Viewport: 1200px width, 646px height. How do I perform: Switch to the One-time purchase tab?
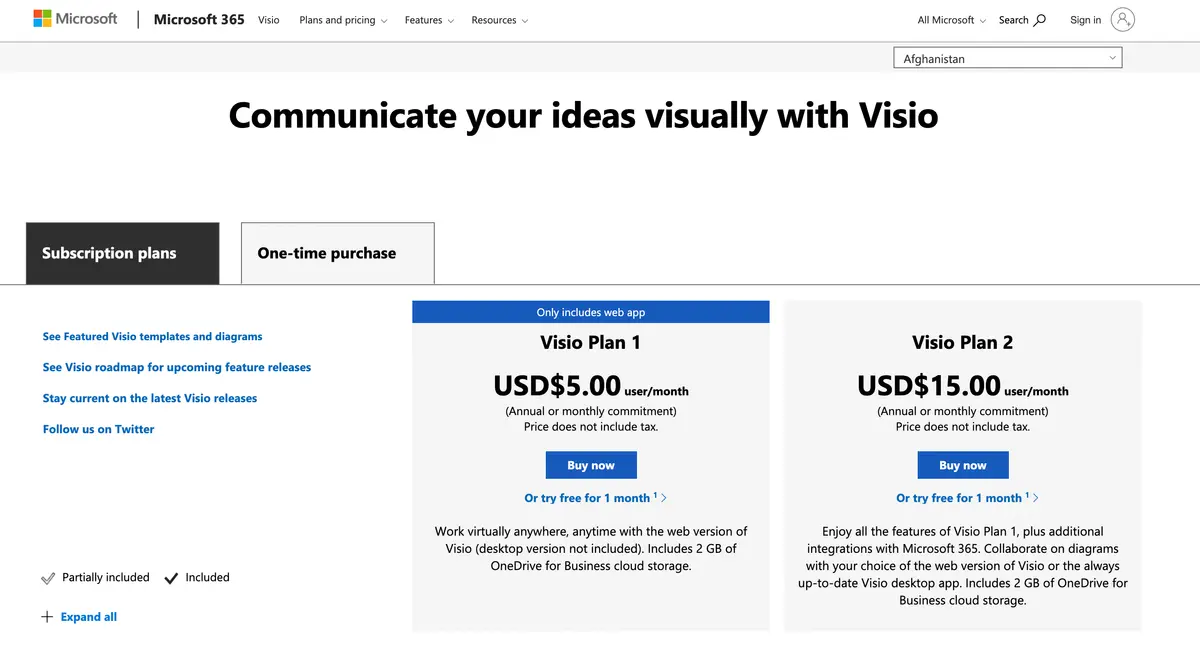pyautogui.click(x=338, y=253)
